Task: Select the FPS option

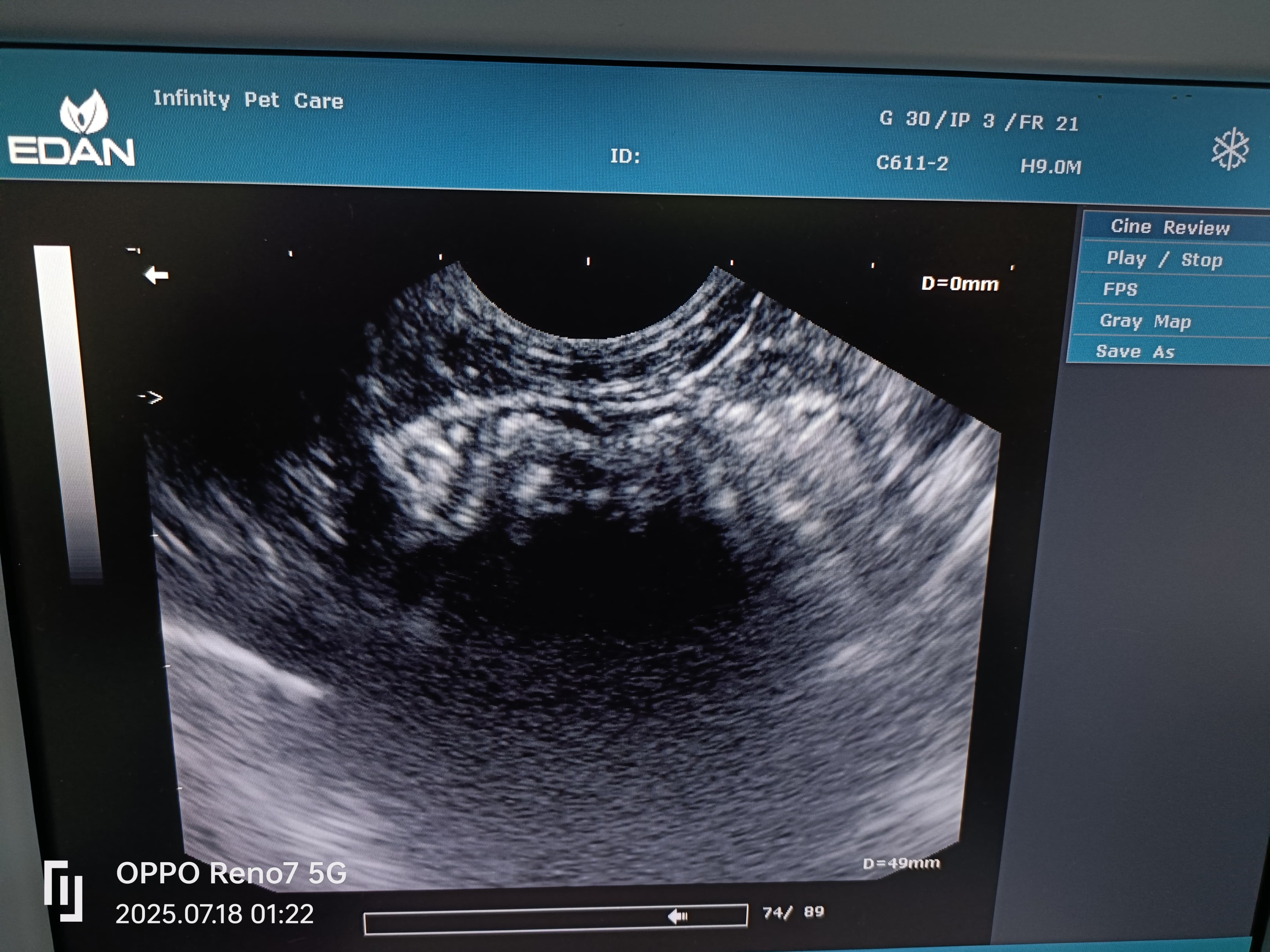Action: tap(1119, 289)
